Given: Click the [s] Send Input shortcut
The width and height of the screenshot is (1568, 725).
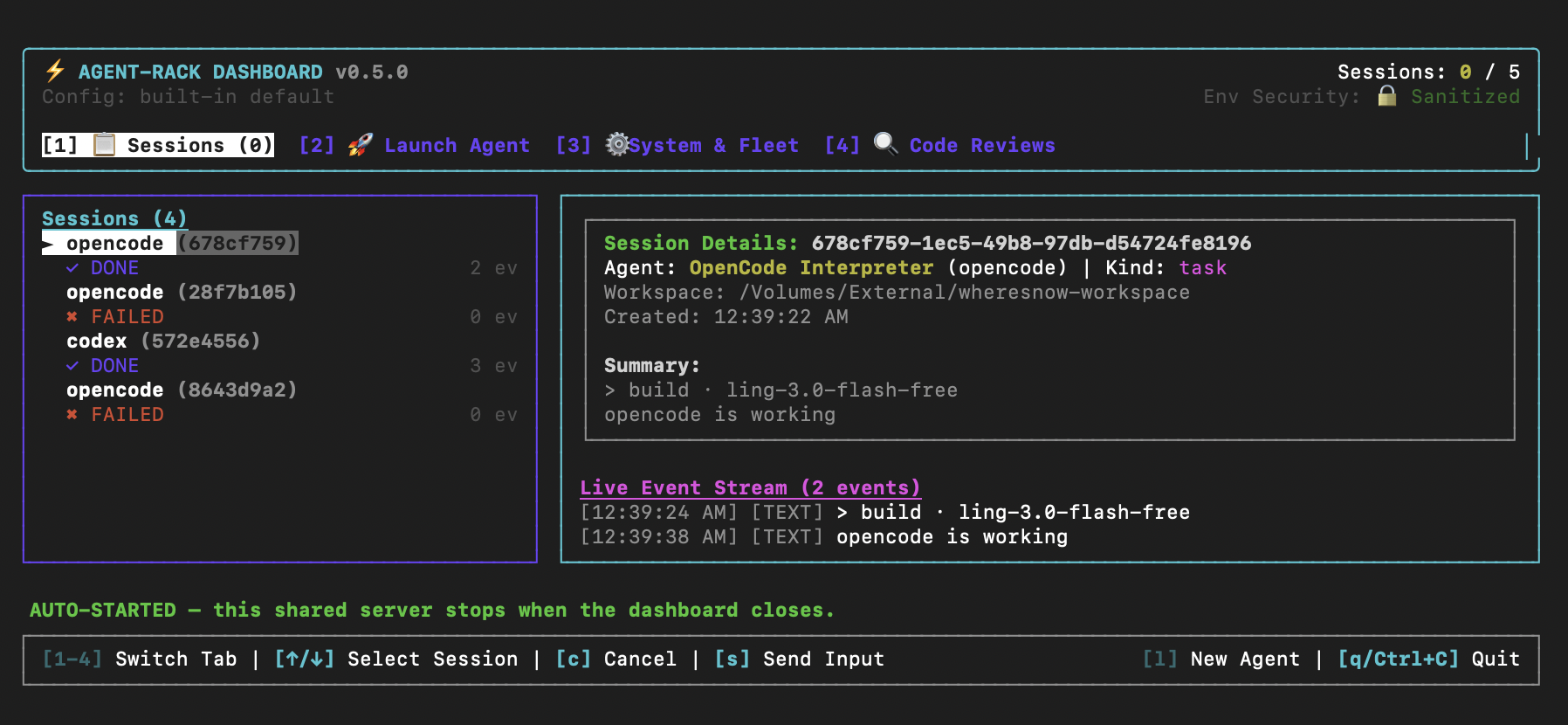Looking at the screenshot, I should 800,659.
